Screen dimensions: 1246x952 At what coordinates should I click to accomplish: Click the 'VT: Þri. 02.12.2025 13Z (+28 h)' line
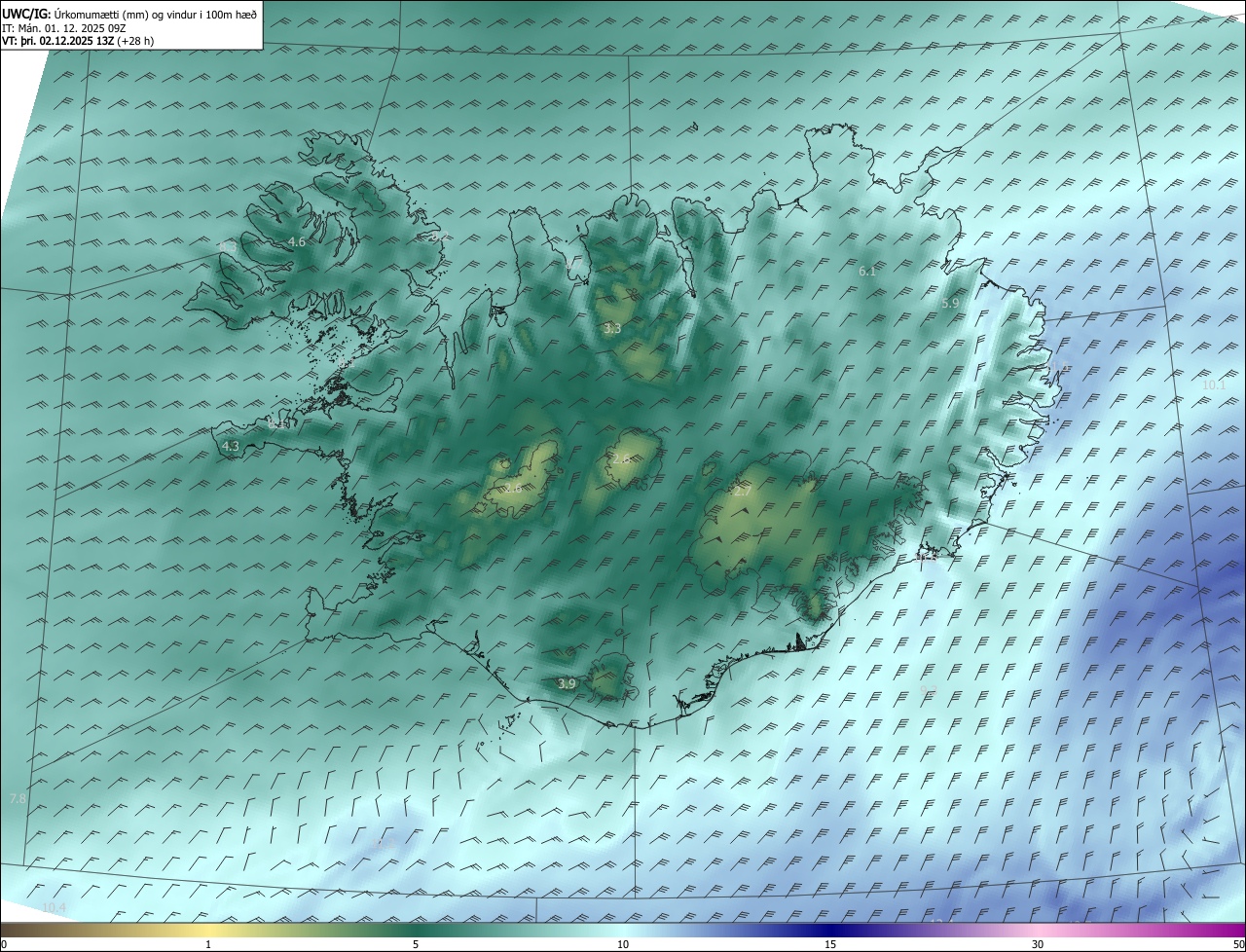[x=78, y=41]
